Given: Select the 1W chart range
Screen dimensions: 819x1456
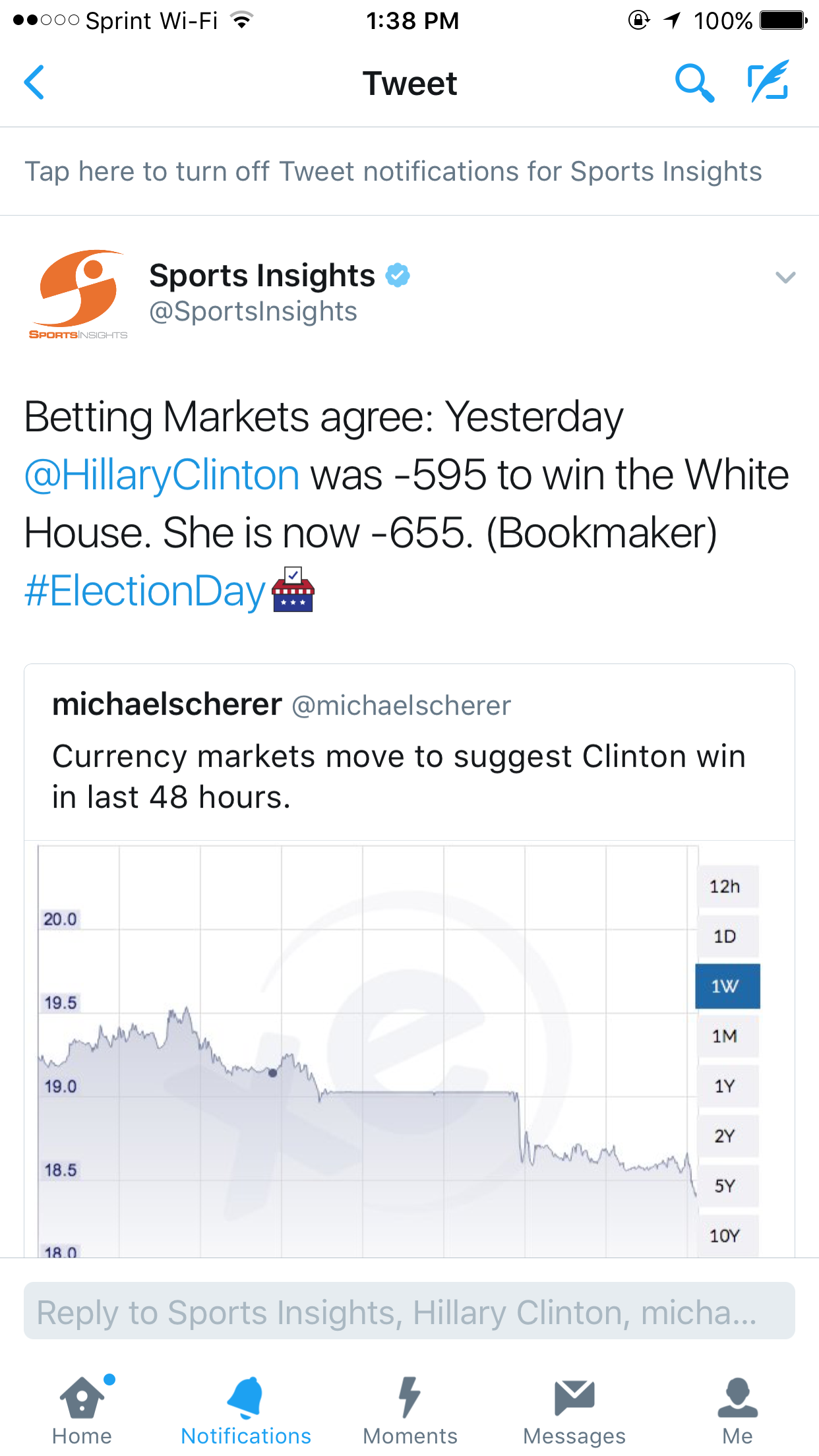Looking at the screenshot, I should (x=727, y=986).
